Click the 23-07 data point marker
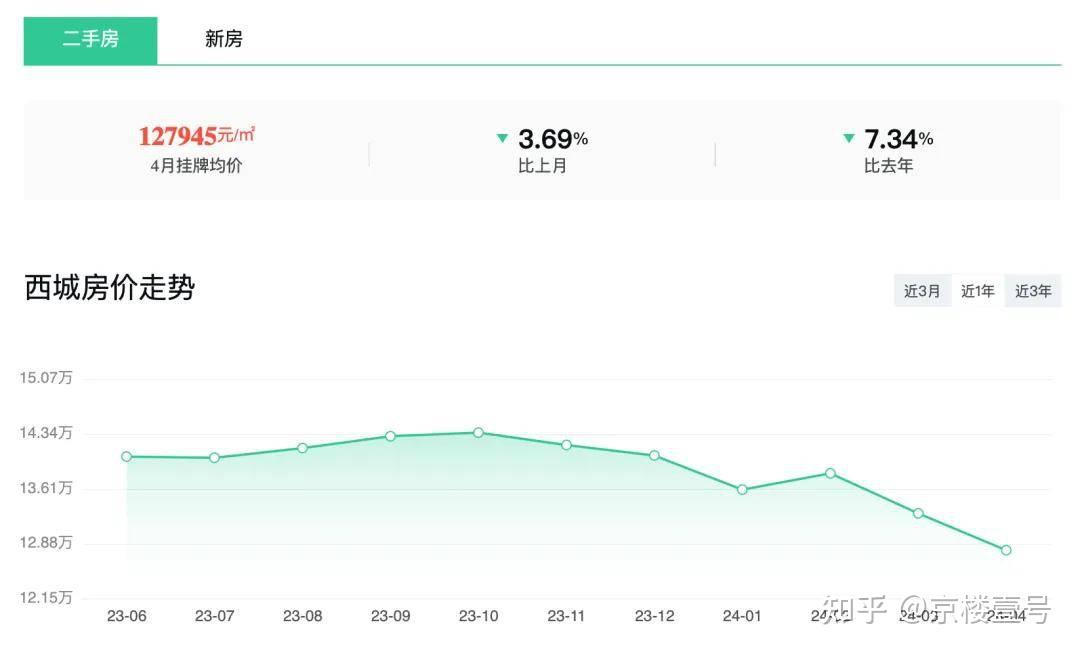This screenshot has width=1080, height=654. (x=214, y=458)
